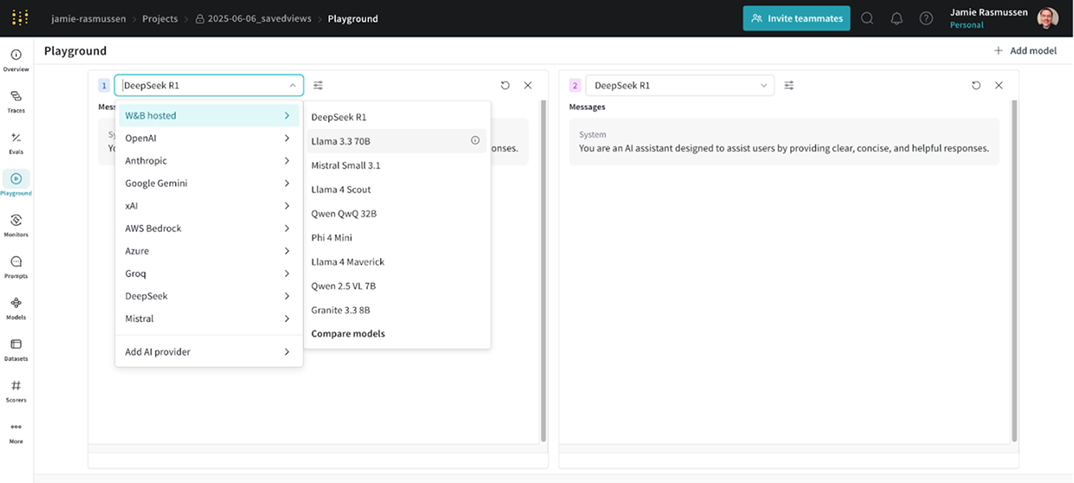Select Mistral Small 3.1 model
This screenshot has width=1074, height=483.
click(397, 165)
